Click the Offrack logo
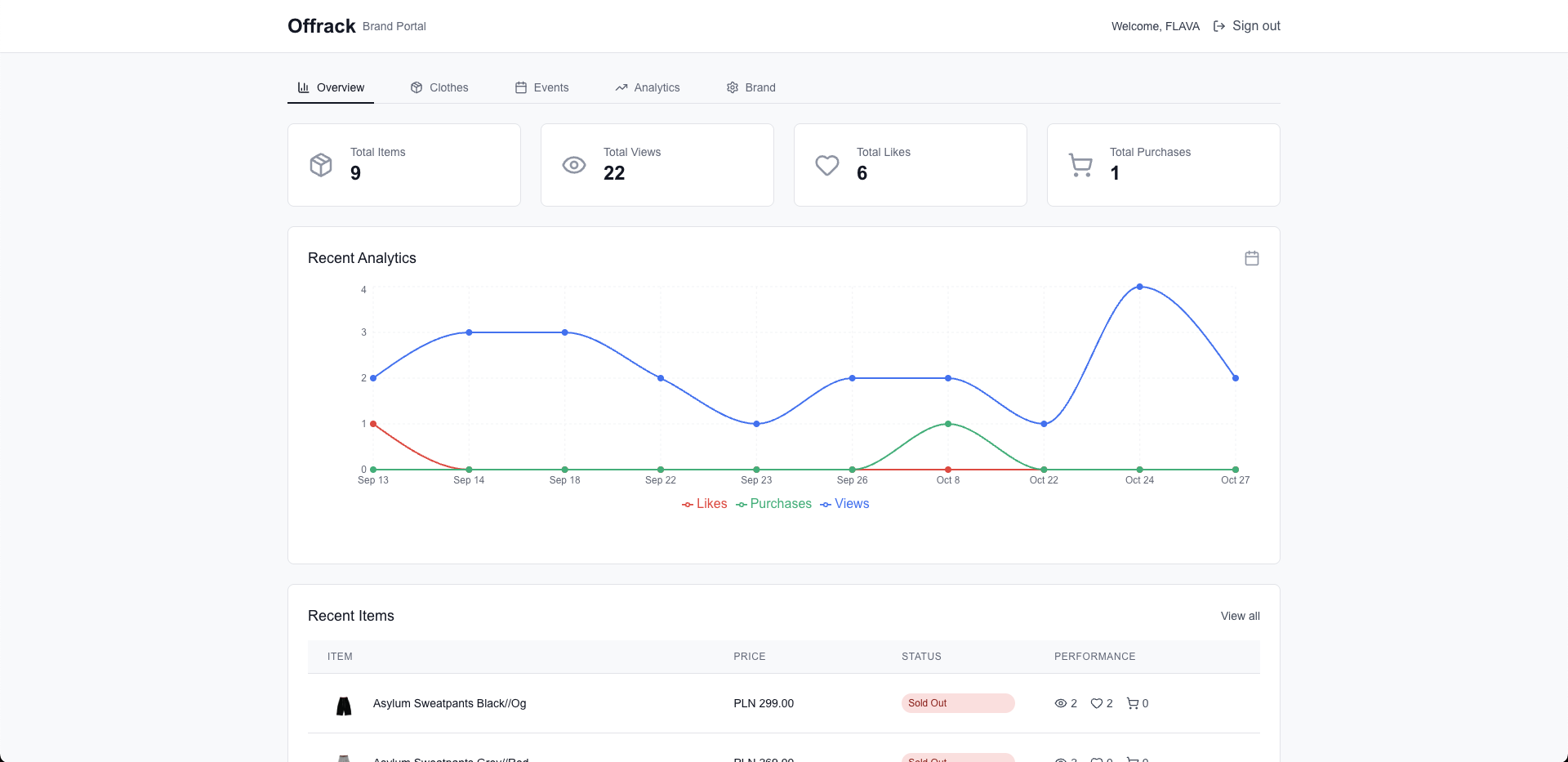1568x762 pixels. [x=321, y=26]
